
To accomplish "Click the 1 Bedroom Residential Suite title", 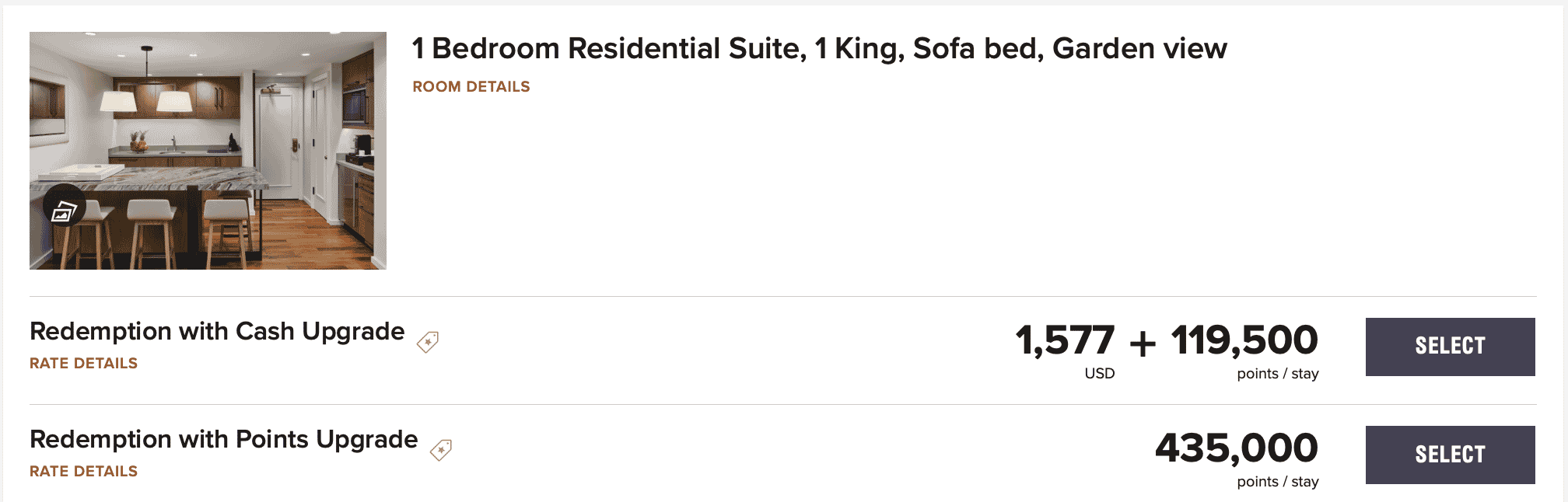I will click(x=819, y=49).
